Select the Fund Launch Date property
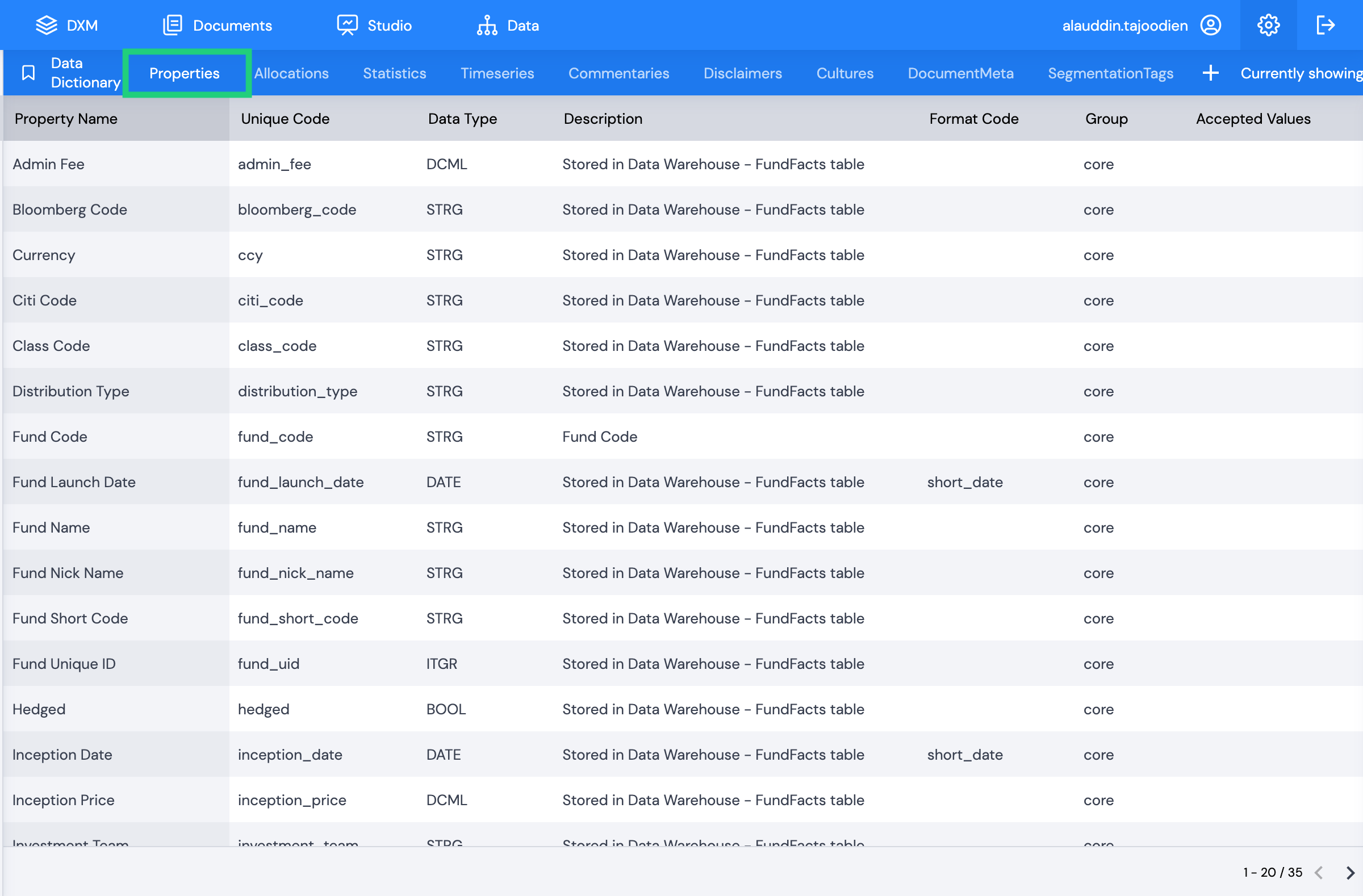 (x=74, y=482)
